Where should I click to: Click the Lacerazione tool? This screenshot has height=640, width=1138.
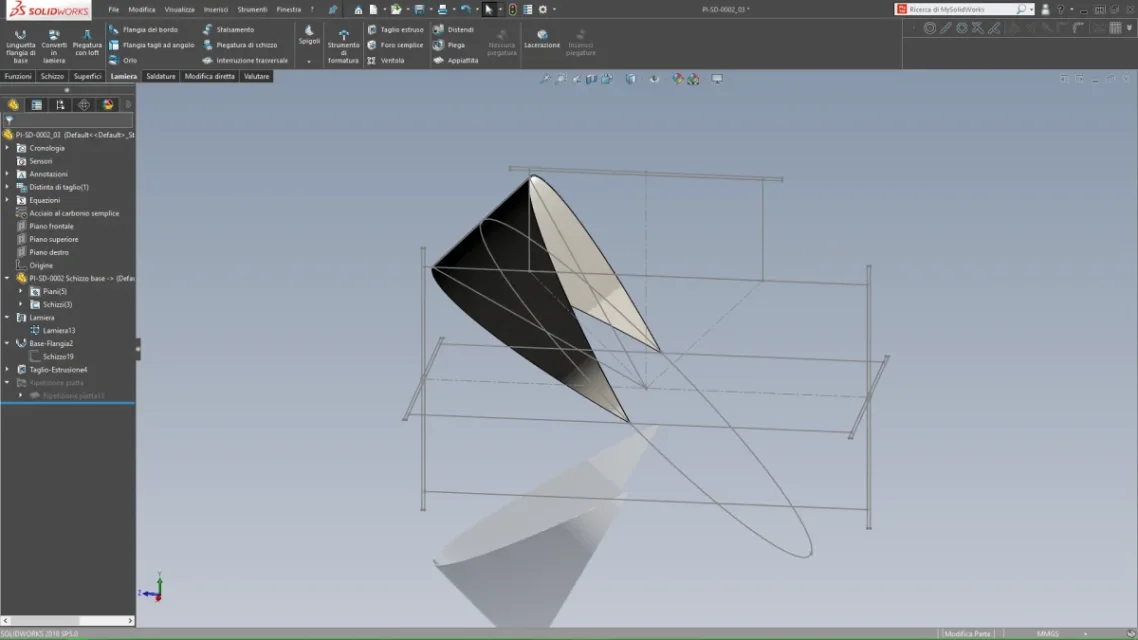[x=542, y=39]
